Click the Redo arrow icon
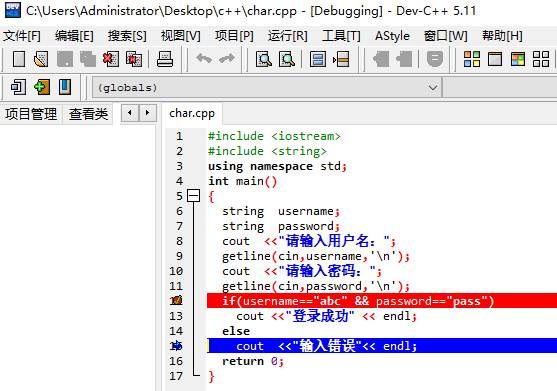 227,59
